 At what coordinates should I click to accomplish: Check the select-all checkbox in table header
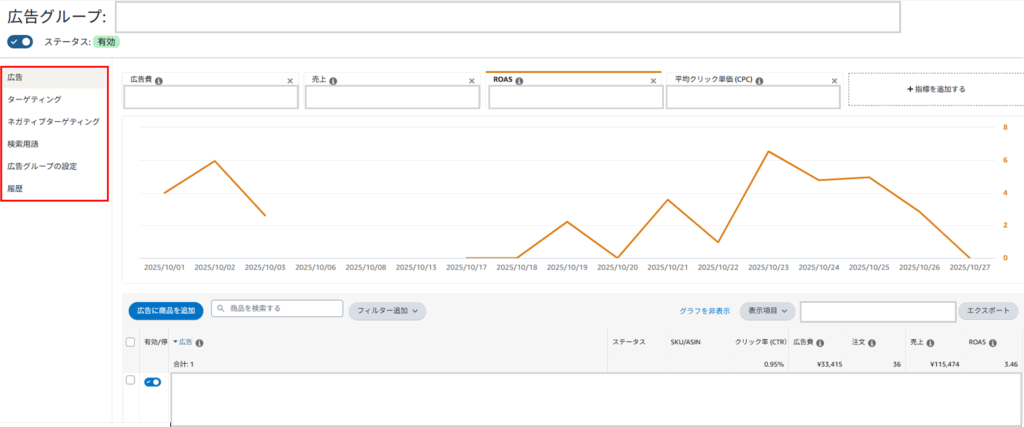point(130,342)
